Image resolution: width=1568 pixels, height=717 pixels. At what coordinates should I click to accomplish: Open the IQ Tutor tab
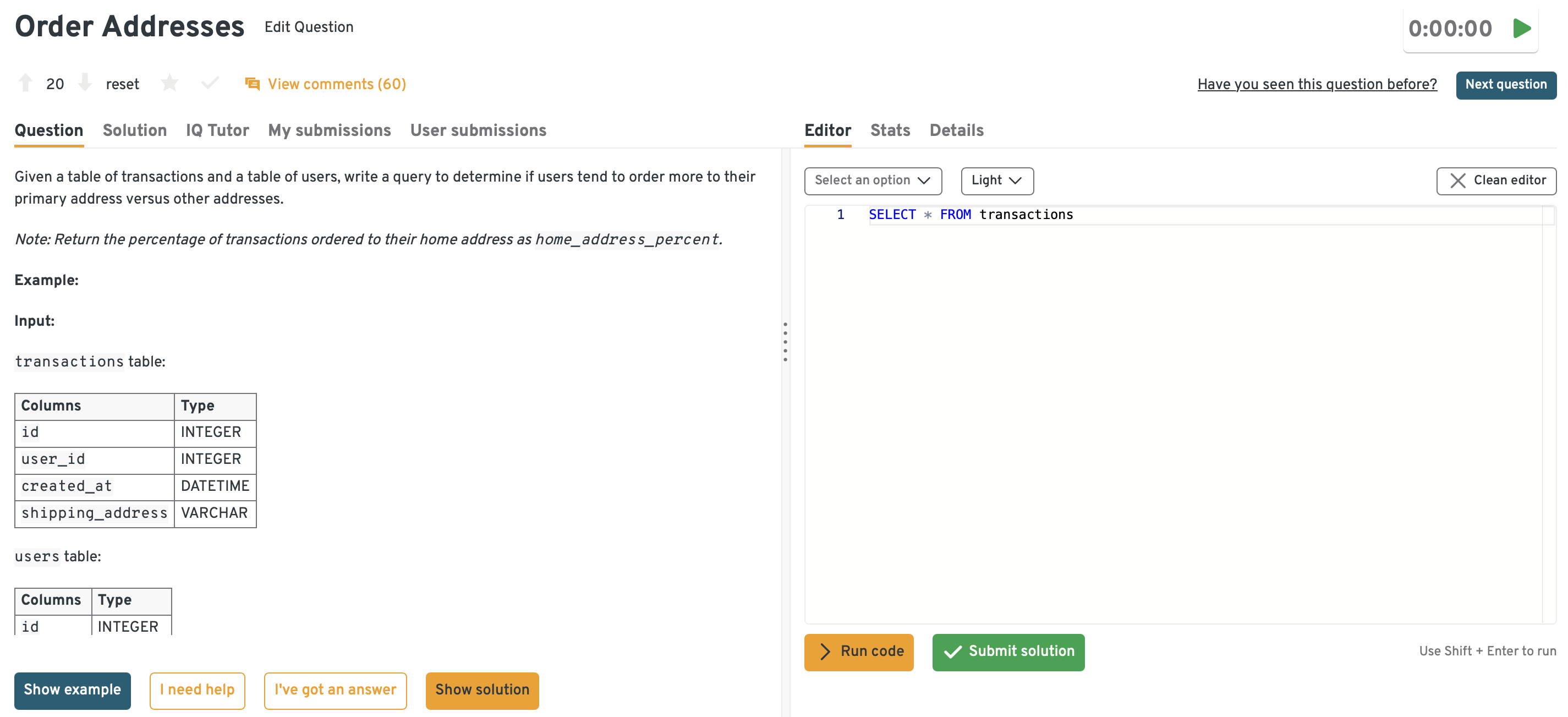click(217, 131)
